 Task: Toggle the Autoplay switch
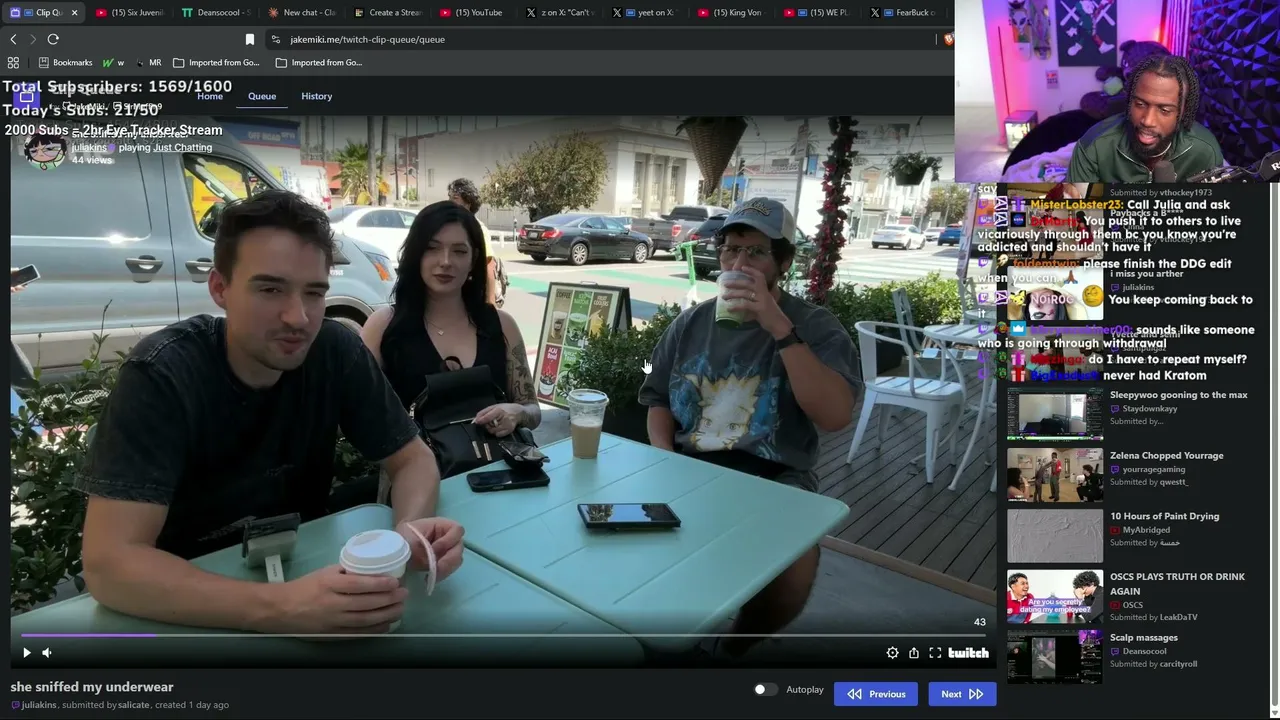(765, 690)
